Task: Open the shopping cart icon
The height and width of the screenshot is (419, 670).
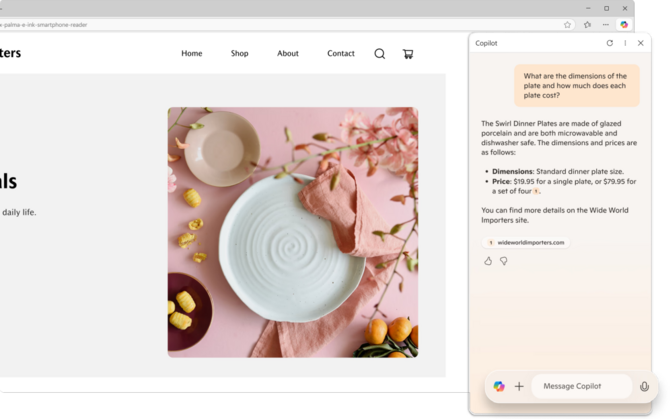Action: (x=408, y=54)
